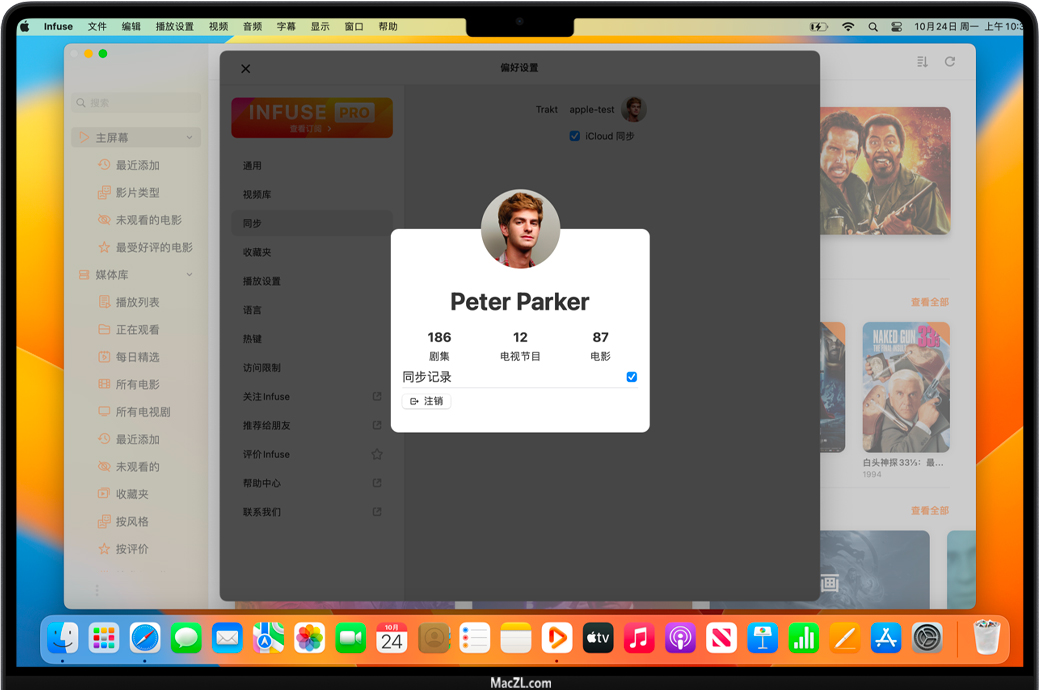Collapse the 媒体库 sidebar section
This screenshot has width=1040, height=690.
[189, 275]
